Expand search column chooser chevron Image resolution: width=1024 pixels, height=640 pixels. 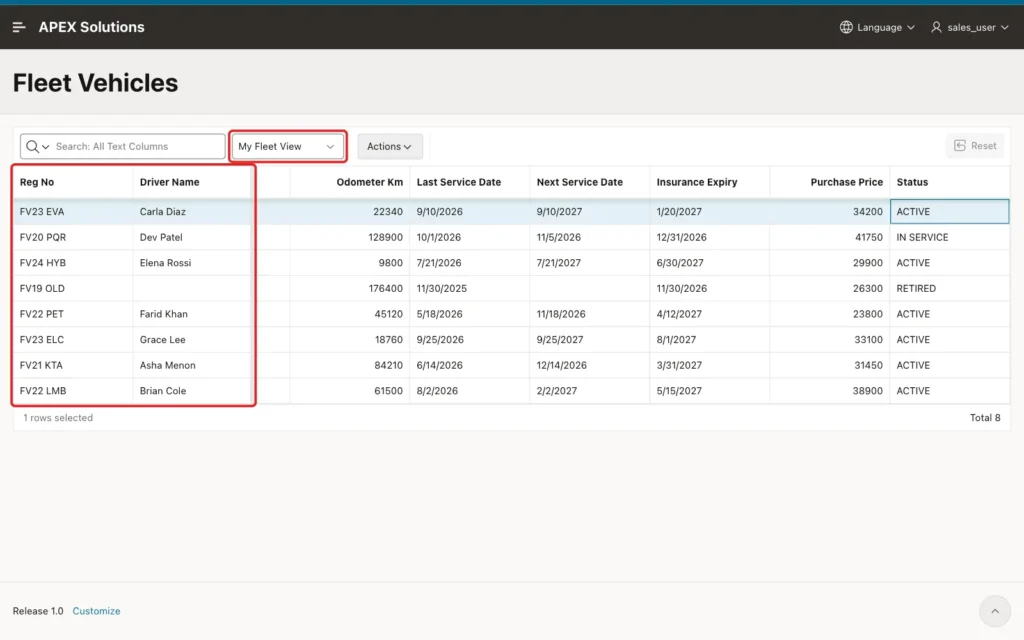click(46, 147)
